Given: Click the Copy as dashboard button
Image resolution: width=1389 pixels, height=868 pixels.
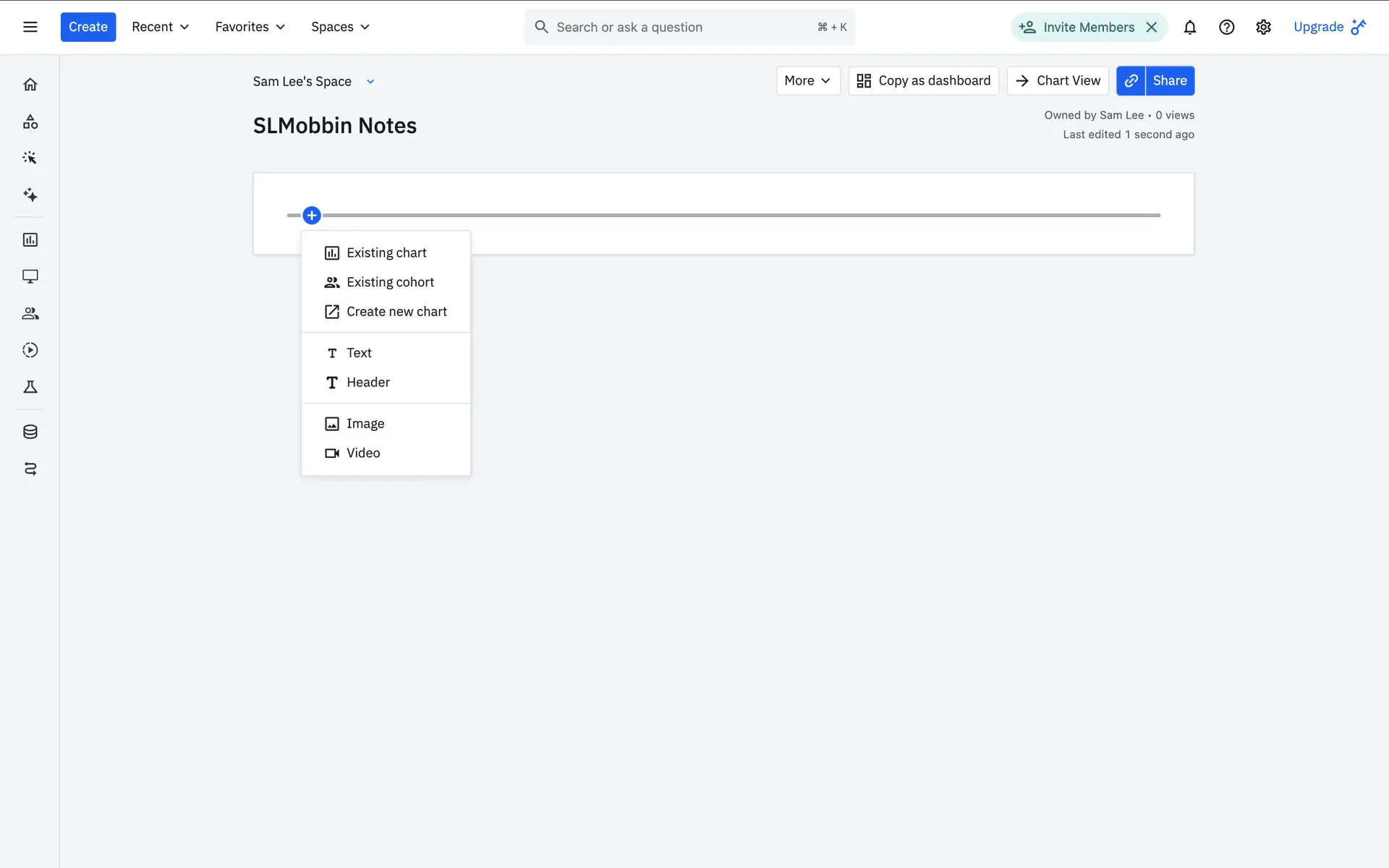Looking at the screenshot, I should 923,80.
